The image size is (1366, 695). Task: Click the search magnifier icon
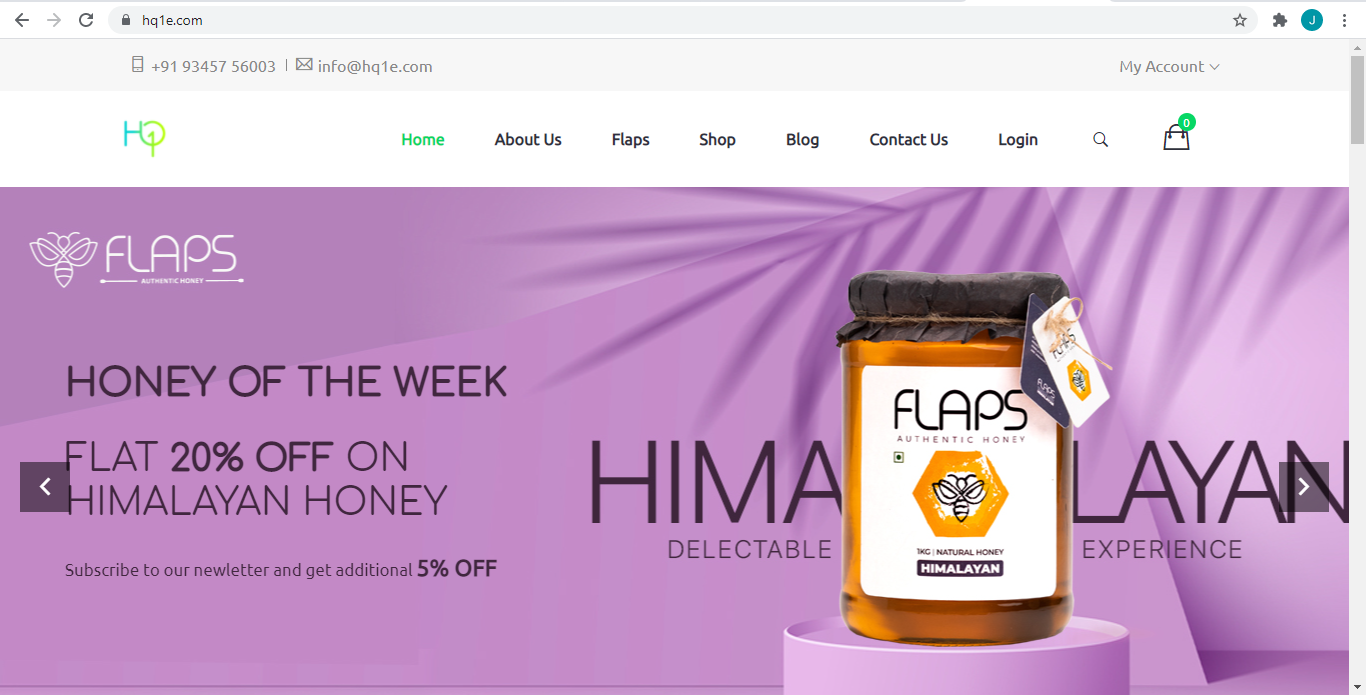1100,140
